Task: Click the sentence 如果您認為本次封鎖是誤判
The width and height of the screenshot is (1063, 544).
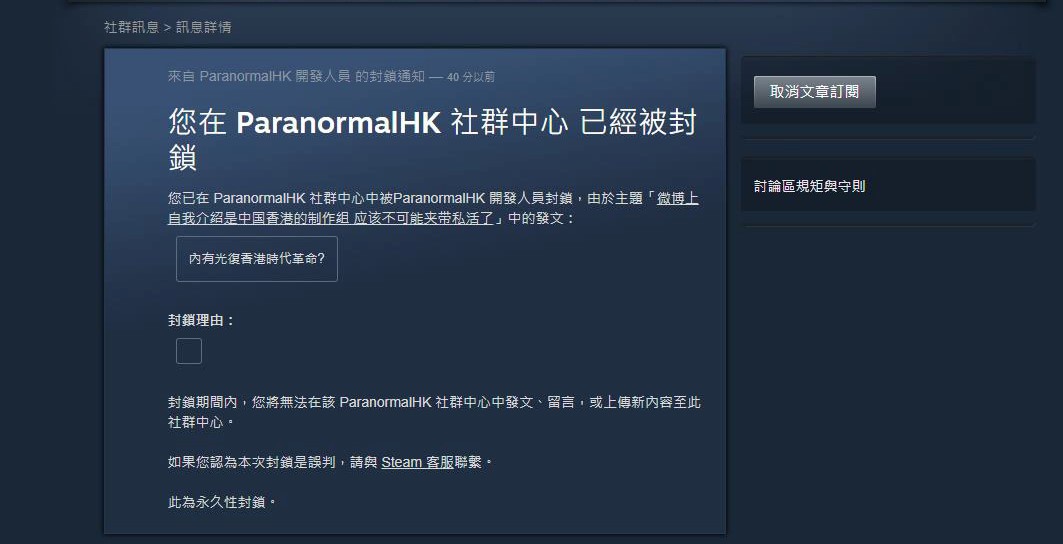Action: click(x=328, y=462)
